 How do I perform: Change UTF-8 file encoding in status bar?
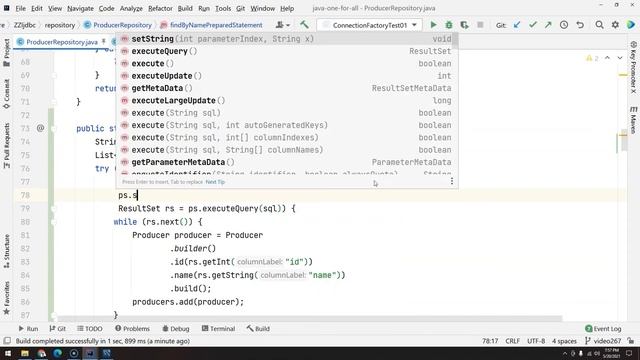536,341
